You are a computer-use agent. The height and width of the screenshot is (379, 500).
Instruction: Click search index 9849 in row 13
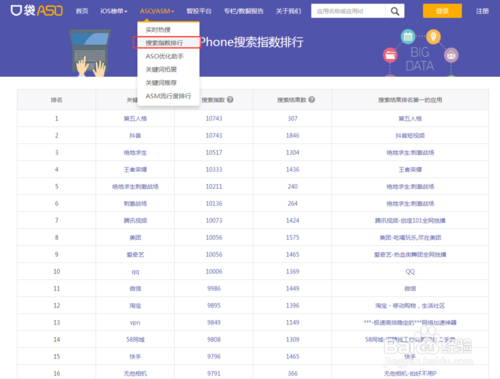coord(214,322)
